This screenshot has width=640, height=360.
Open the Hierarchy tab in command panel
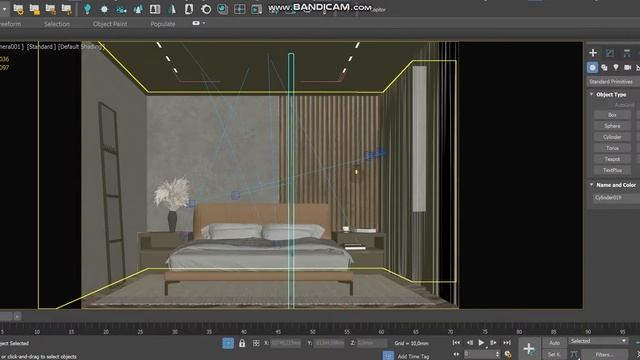(x=627, y=53)
